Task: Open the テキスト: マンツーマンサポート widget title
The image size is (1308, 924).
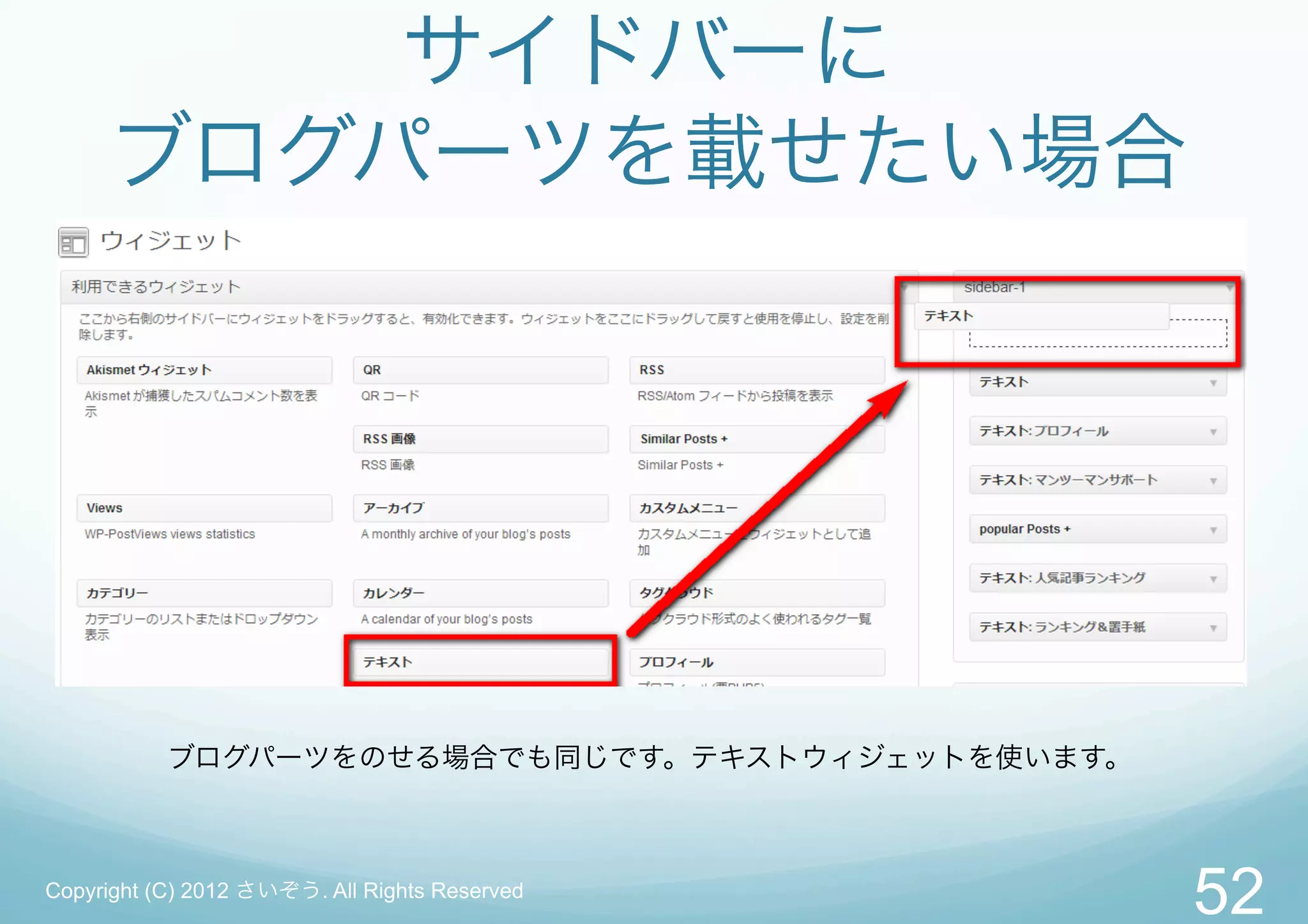Action: tap(1068, 480)
